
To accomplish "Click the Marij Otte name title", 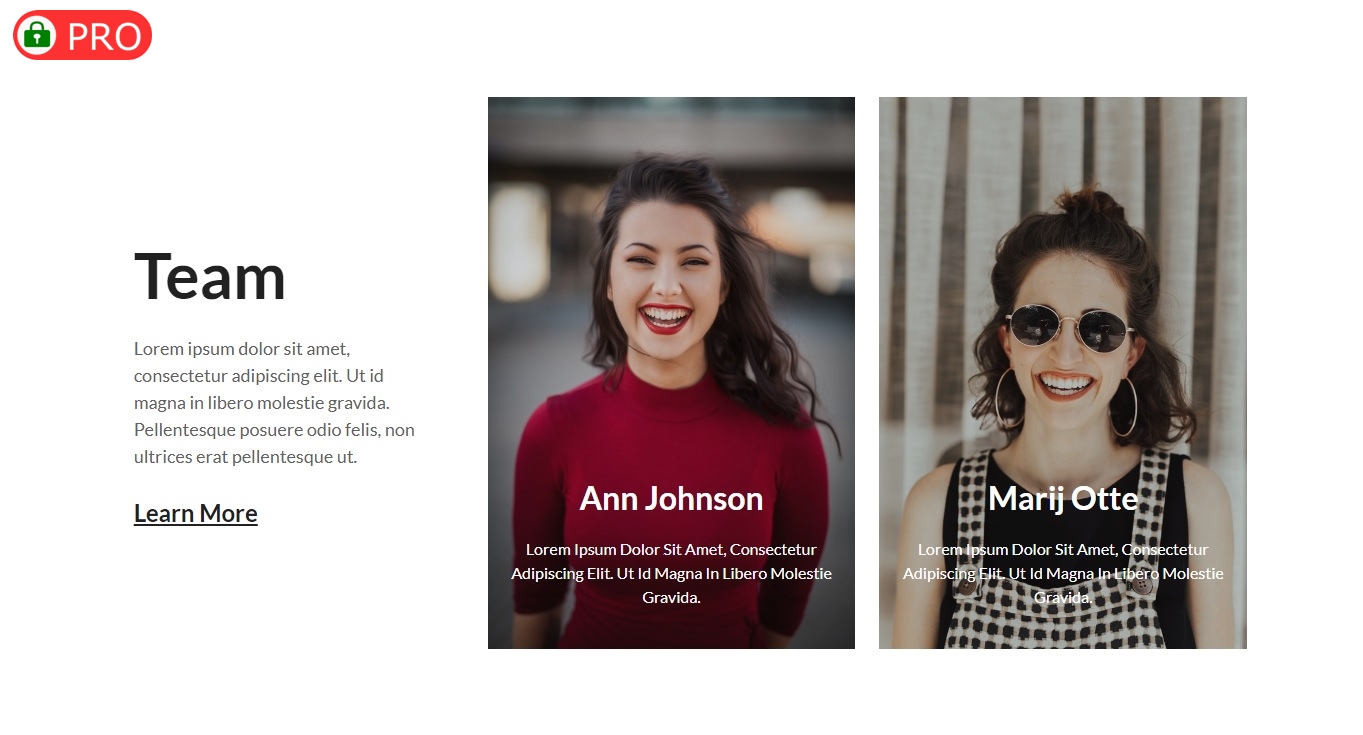I will (x=1062, y=498).
